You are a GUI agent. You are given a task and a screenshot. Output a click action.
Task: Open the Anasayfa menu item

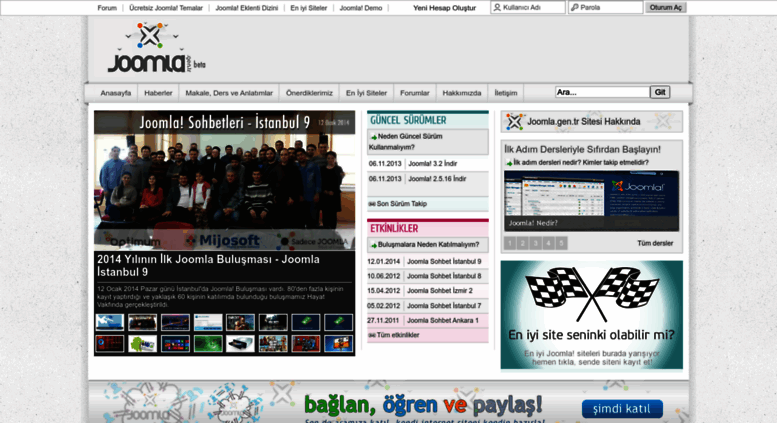[116, 93]
